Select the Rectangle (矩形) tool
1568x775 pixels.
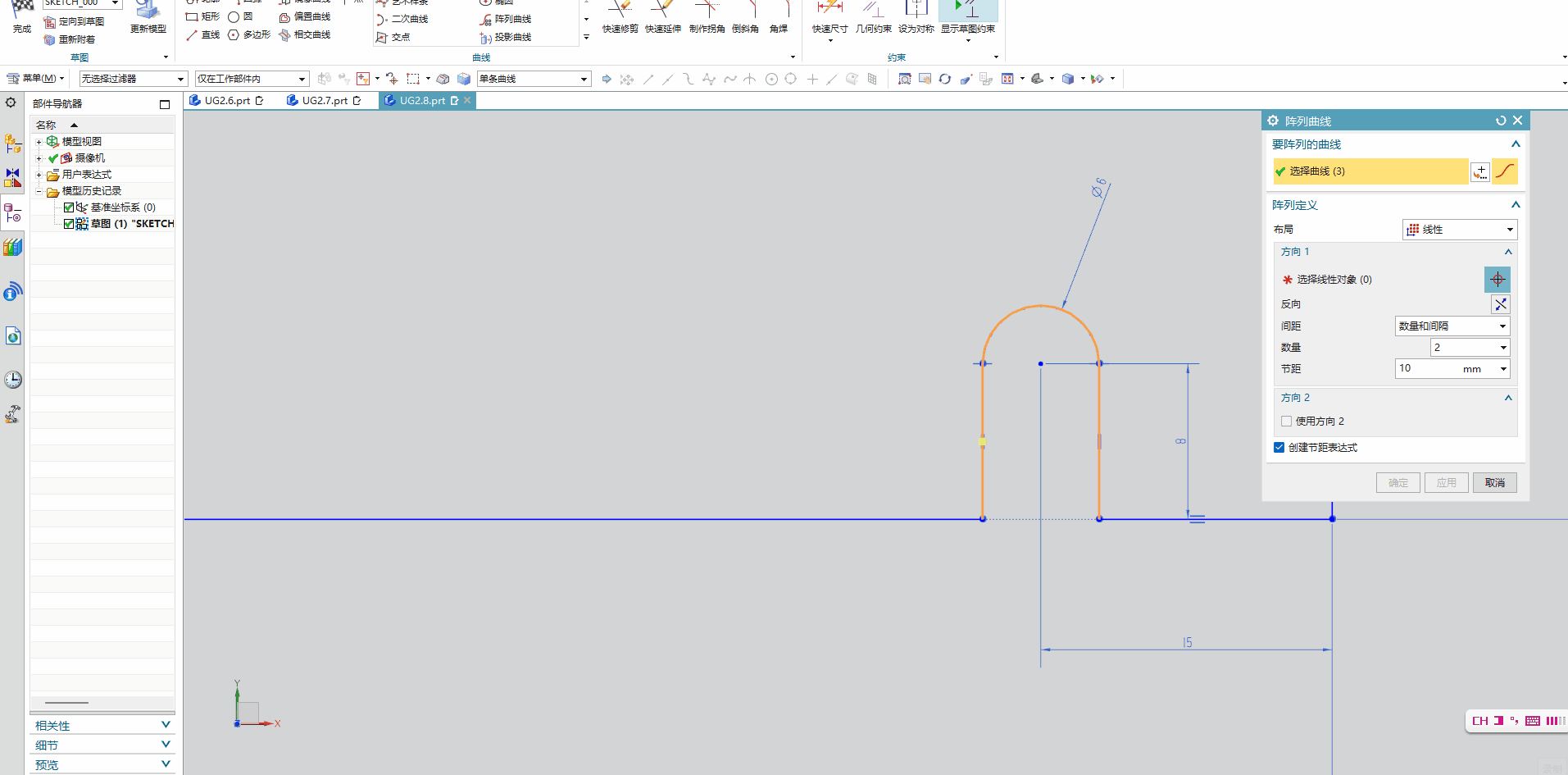(x=202, y=16)
